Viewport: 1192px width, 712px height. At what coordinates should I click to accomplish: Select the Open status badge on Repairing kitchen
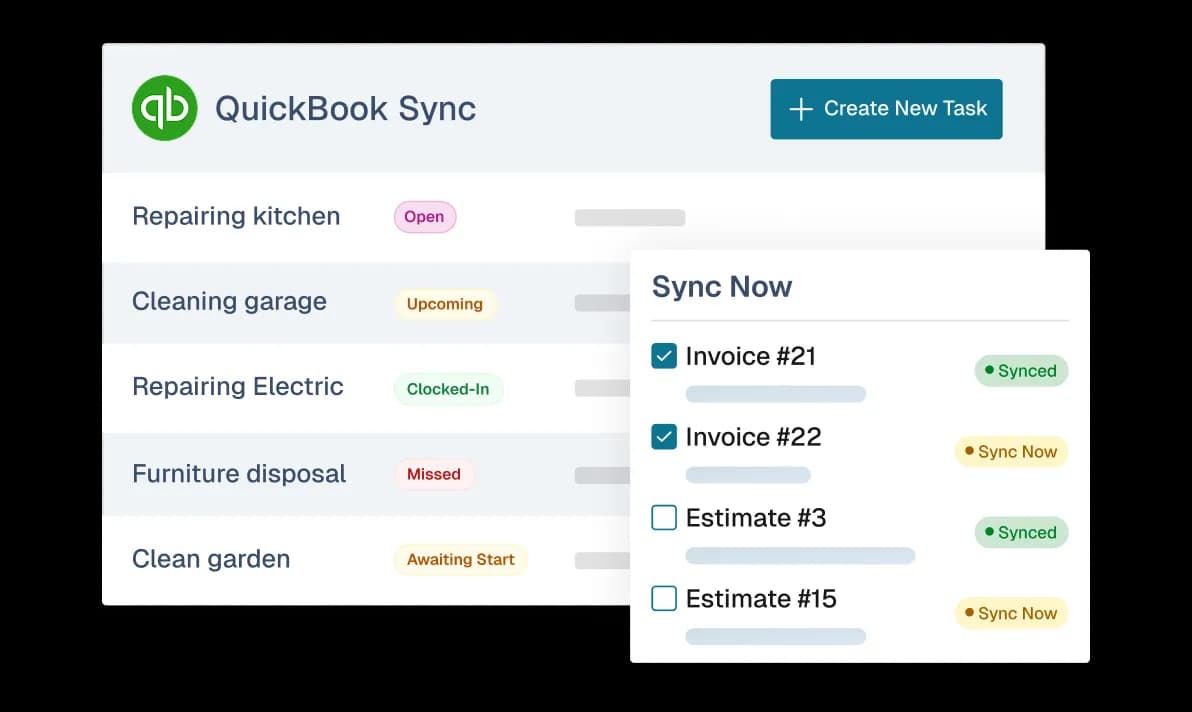pyautogui.click(x=424, y=217)
